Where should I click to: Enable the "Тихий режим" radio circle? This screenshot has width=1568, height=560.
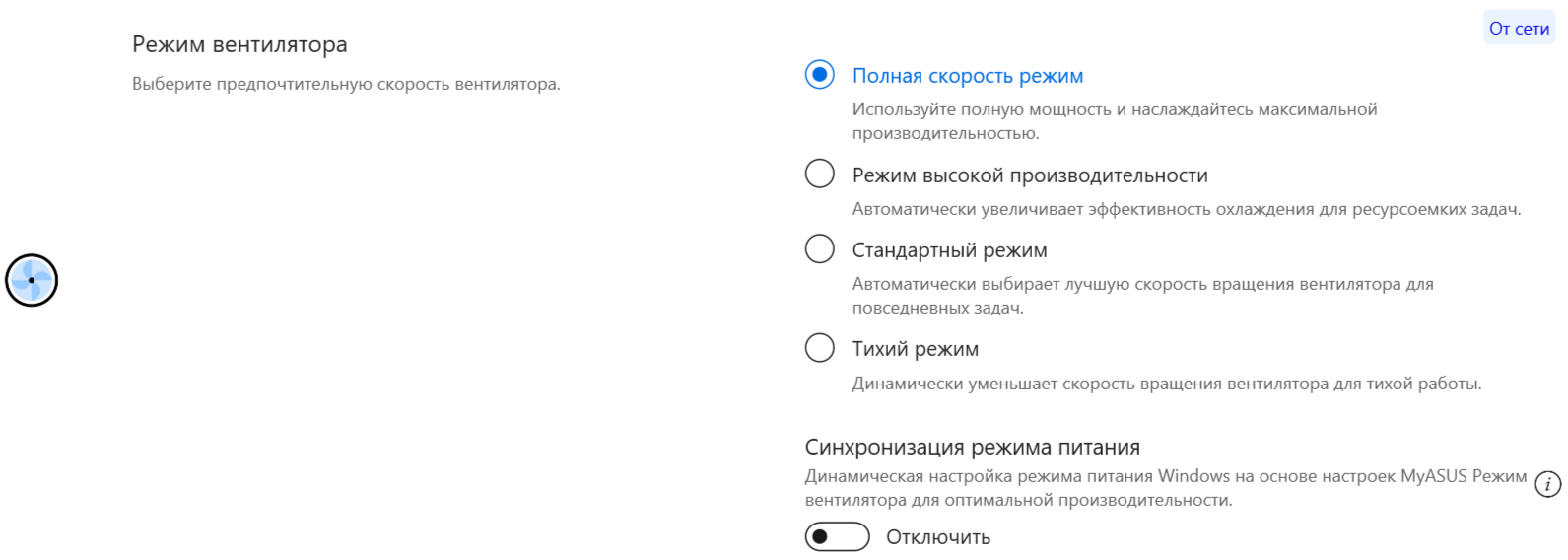point(820,348)
